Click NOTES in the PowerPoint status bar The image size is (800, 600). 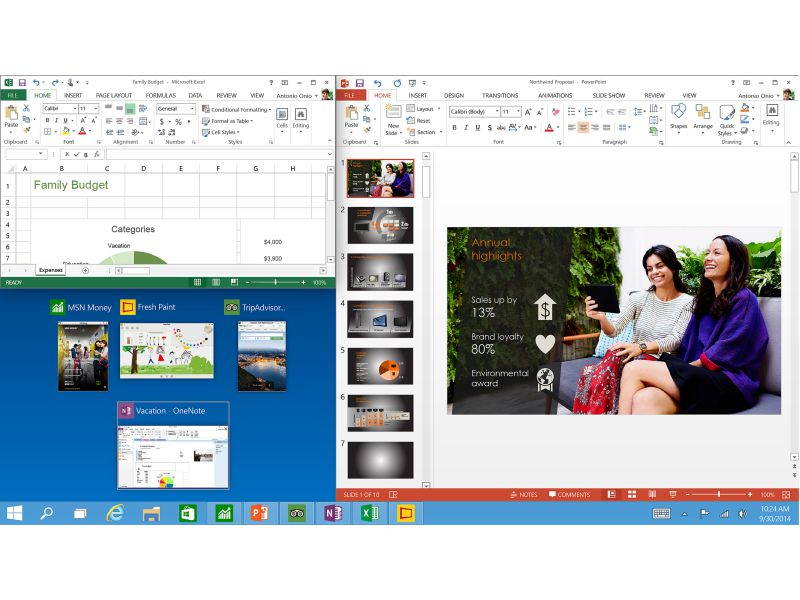point(527,494)
